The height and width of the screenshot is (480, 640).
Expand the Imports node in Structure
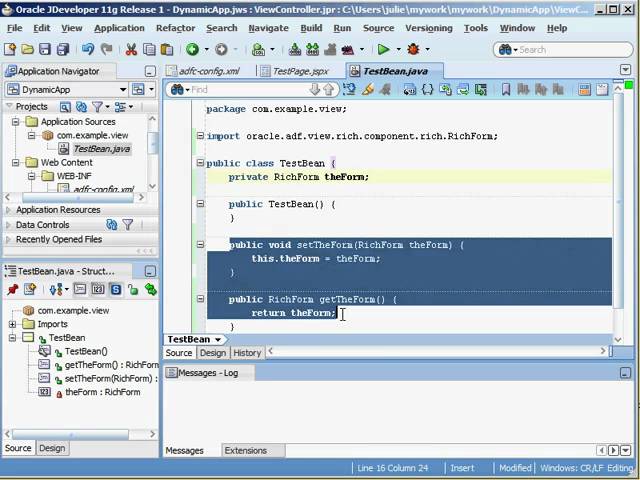coord(13,324)
